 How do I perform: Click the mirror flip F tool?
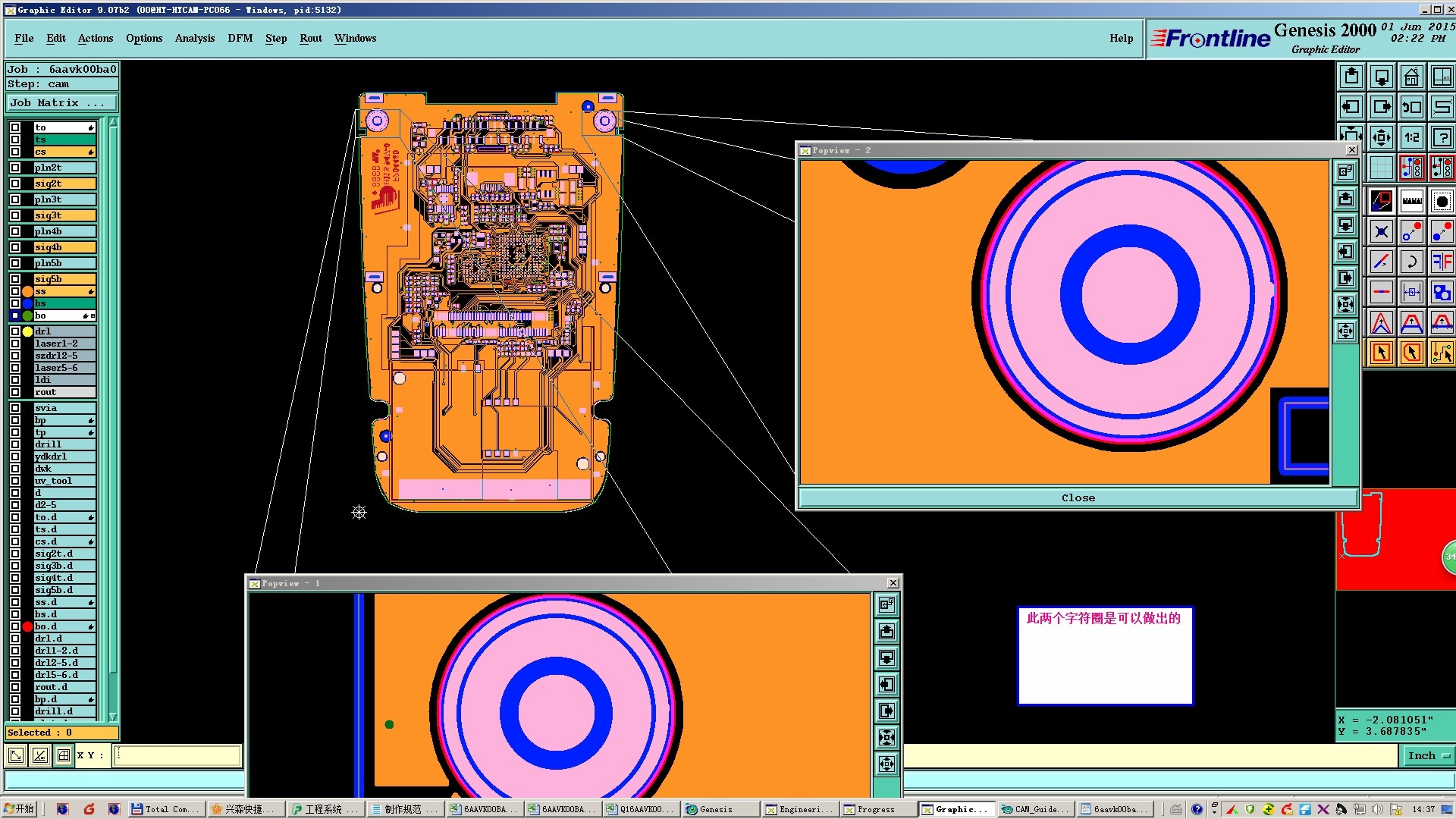click(1442, 262)
